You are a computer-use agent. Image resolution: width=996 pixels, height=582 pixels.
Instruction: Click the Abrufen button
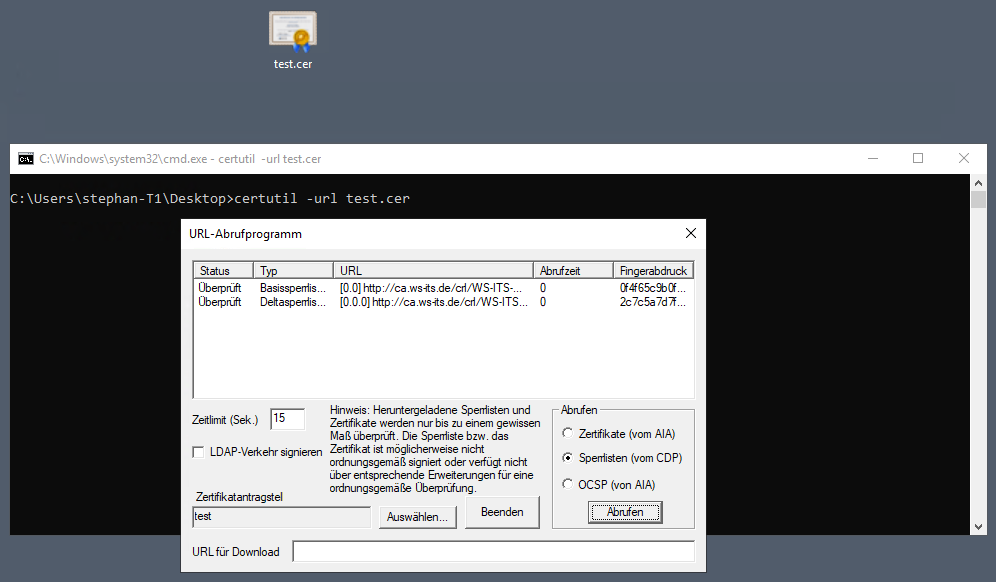pyautogui.click(x=625, y=512)
